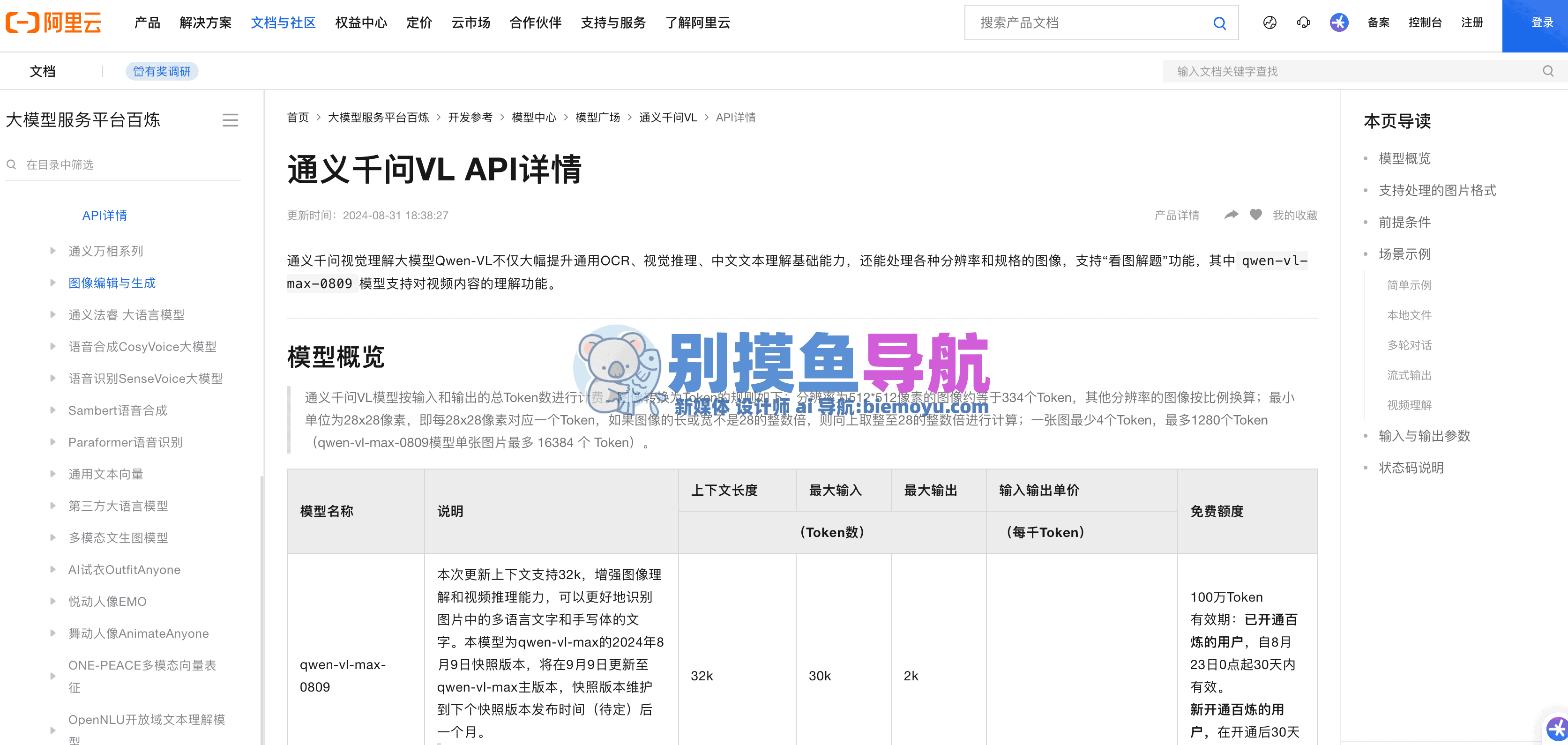
Task: Go to 大模型服务平台百炼 breadcrumb
Action: 378,117
